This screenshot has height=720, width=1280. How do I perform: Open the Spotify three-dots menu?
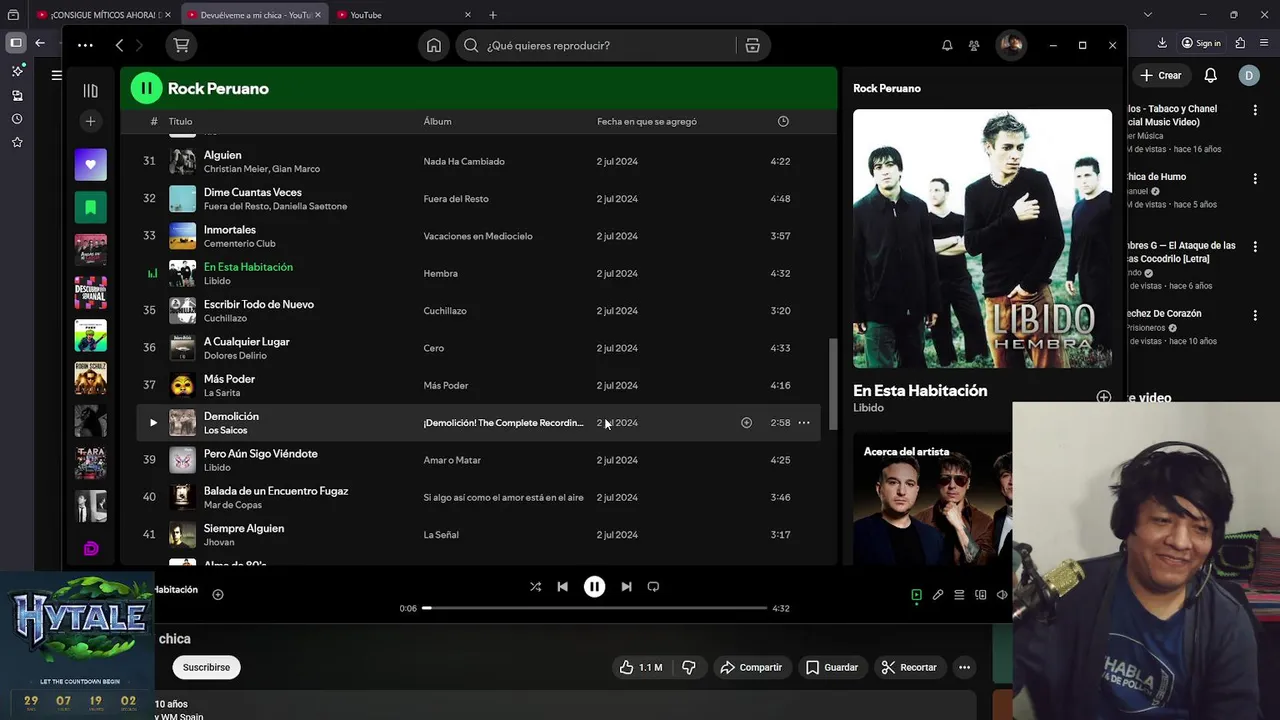(85, 45)
